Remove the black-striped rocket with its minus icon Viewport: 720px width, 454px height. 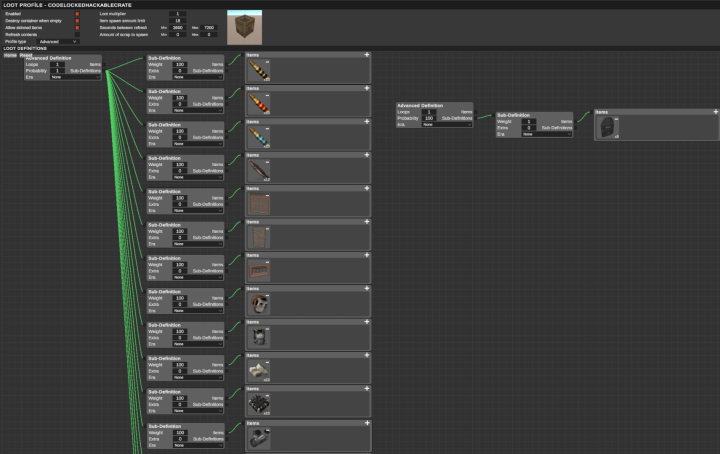click(267, 62)
